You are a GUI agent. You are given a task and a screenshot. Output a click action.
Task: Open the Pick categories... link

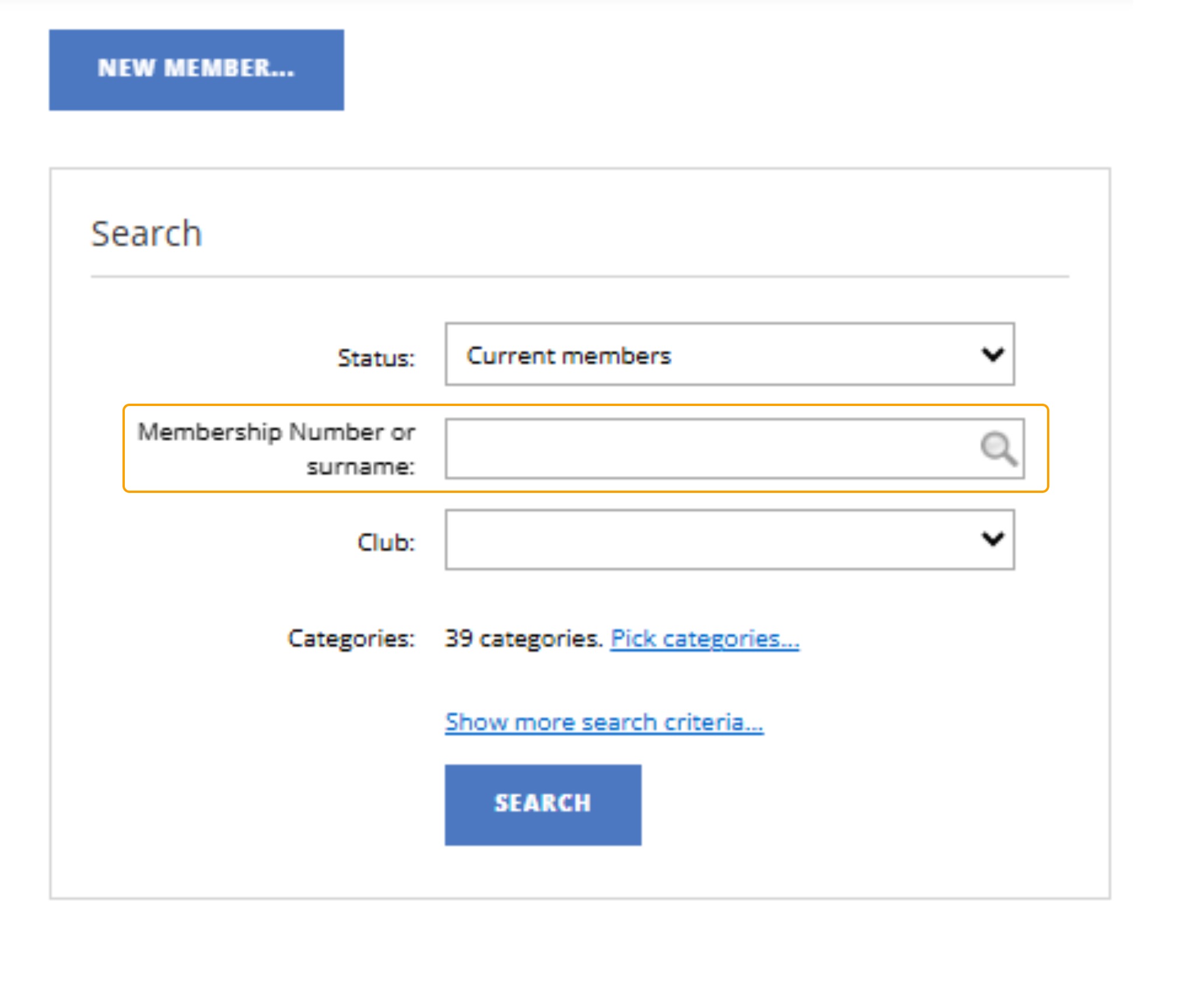click(x=704, y=639)
